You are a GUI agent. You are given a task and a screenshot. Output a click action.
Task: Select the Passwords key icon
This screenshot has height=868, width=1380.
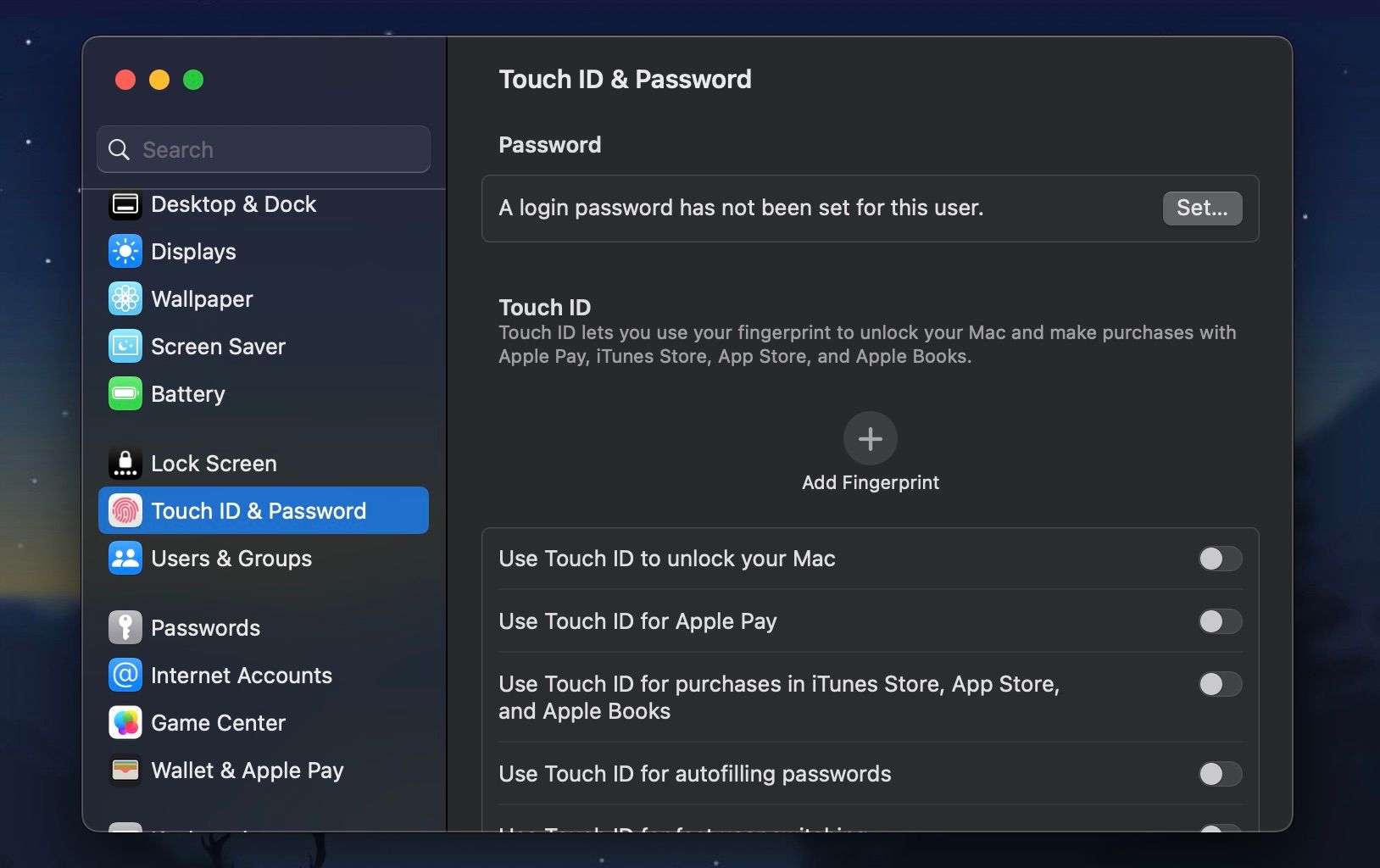click(x=125, y=627)
